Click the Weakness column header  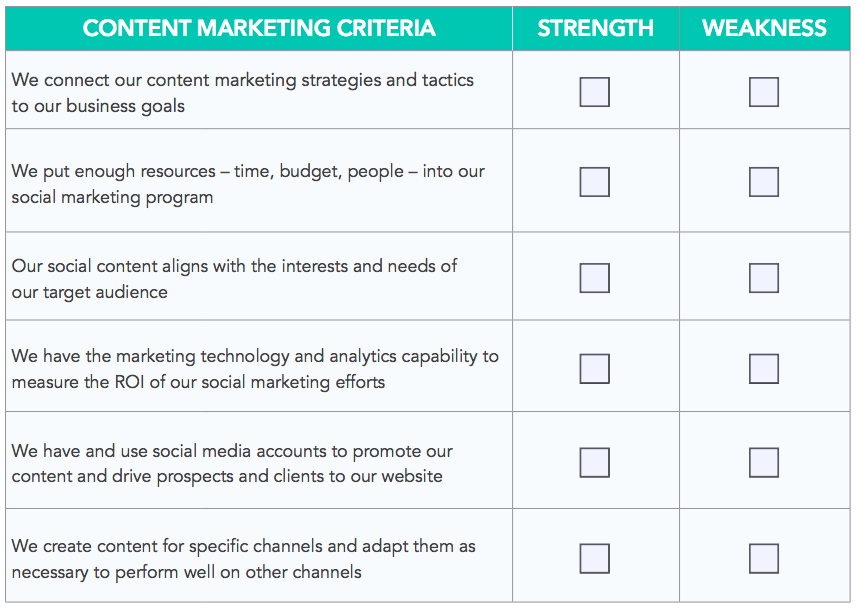pos(764,28)
